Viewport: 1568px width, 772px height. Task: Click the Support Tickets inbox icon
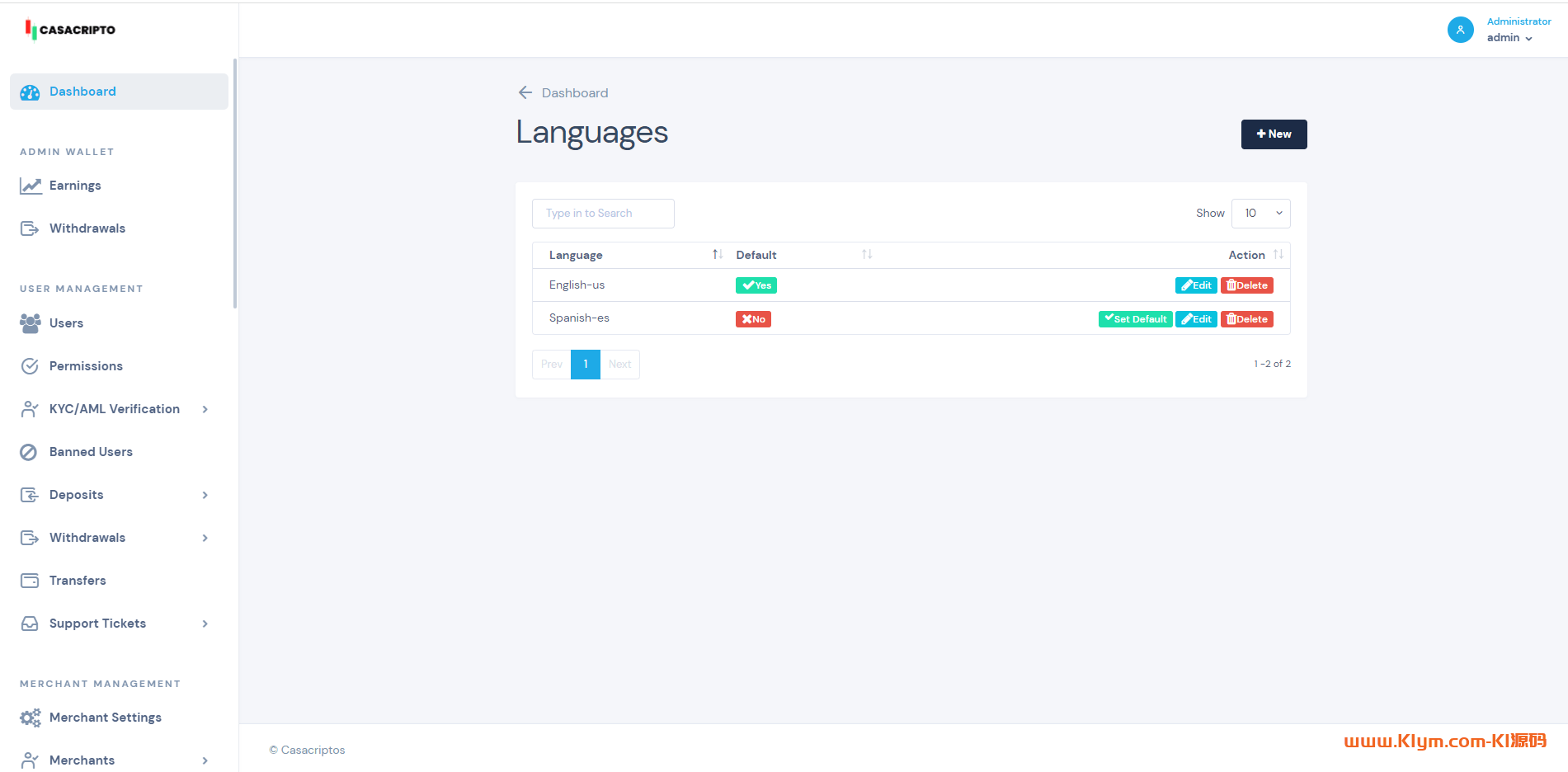click(30, 624)
